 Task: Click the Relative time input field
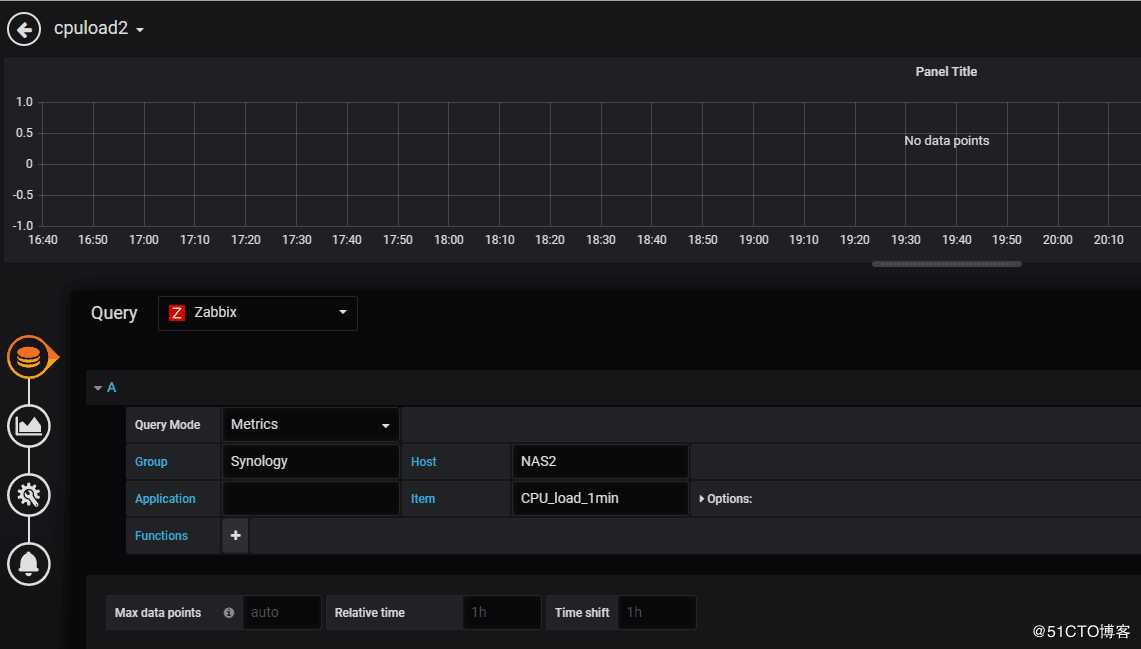click(x=502, y=613)
